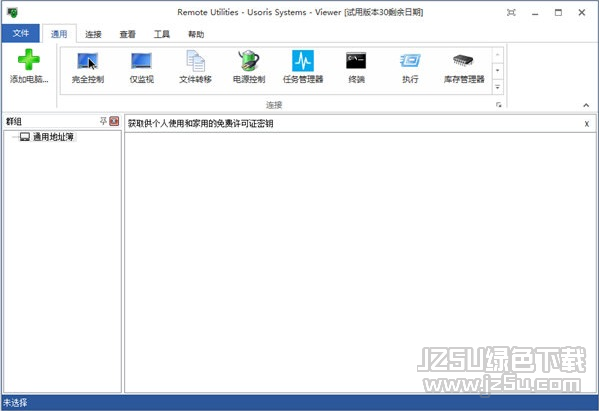599x411 pixels.
Task: Switch to the Tools (工具) tab
Action: pos(162,34)
